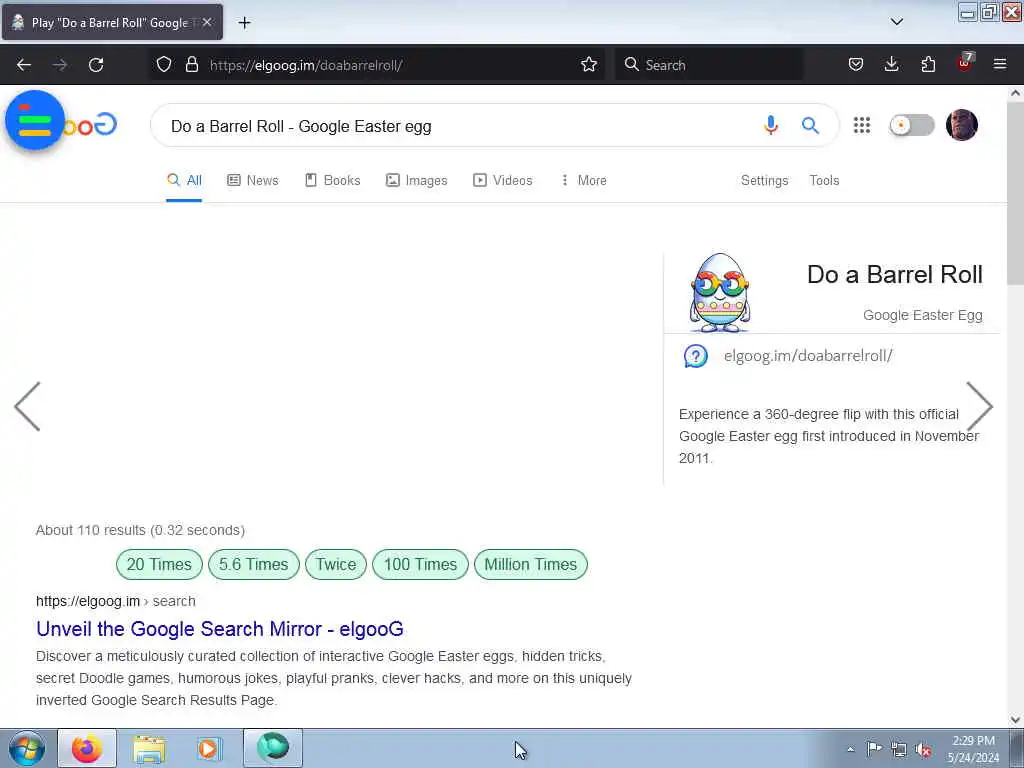The image size is (1024, 768).
Task: Open the elgoog.im/doabarrelroll/ link
Action: tap(808, 356)
